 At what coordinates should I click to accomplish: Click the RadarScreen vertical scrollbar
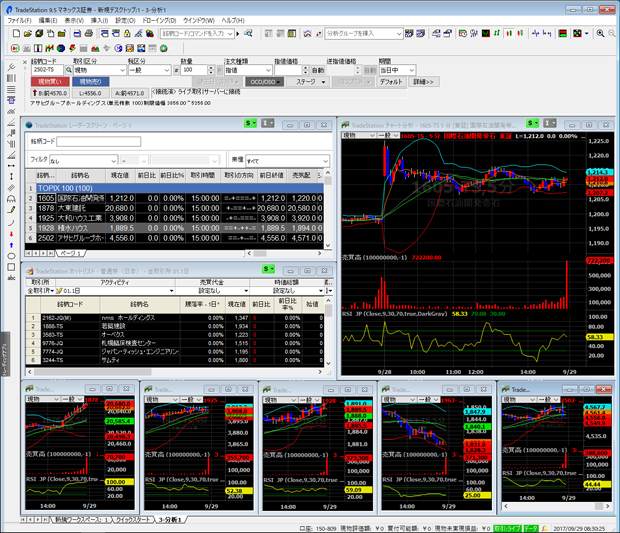click(x=328, y=209)
